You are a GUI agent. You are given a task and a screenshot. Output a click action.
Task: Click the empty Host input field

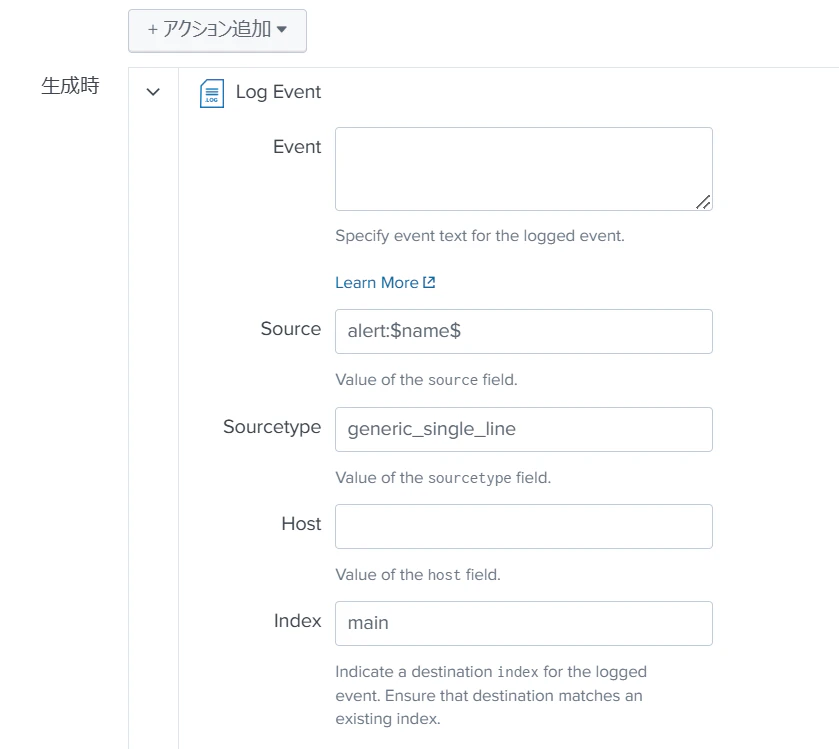coord(523,526)
